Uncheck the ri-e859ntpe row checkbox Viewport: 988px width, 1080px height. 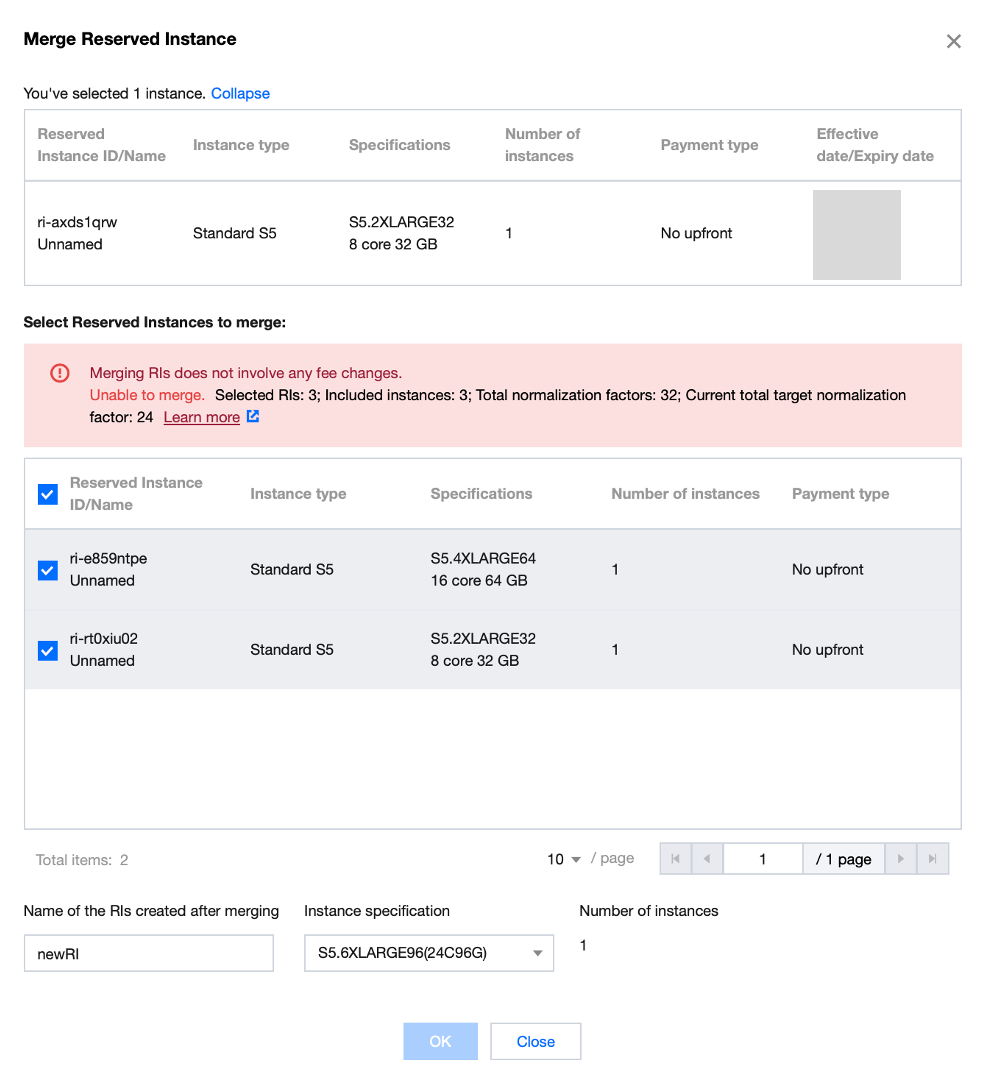click(x=48, y=570)
